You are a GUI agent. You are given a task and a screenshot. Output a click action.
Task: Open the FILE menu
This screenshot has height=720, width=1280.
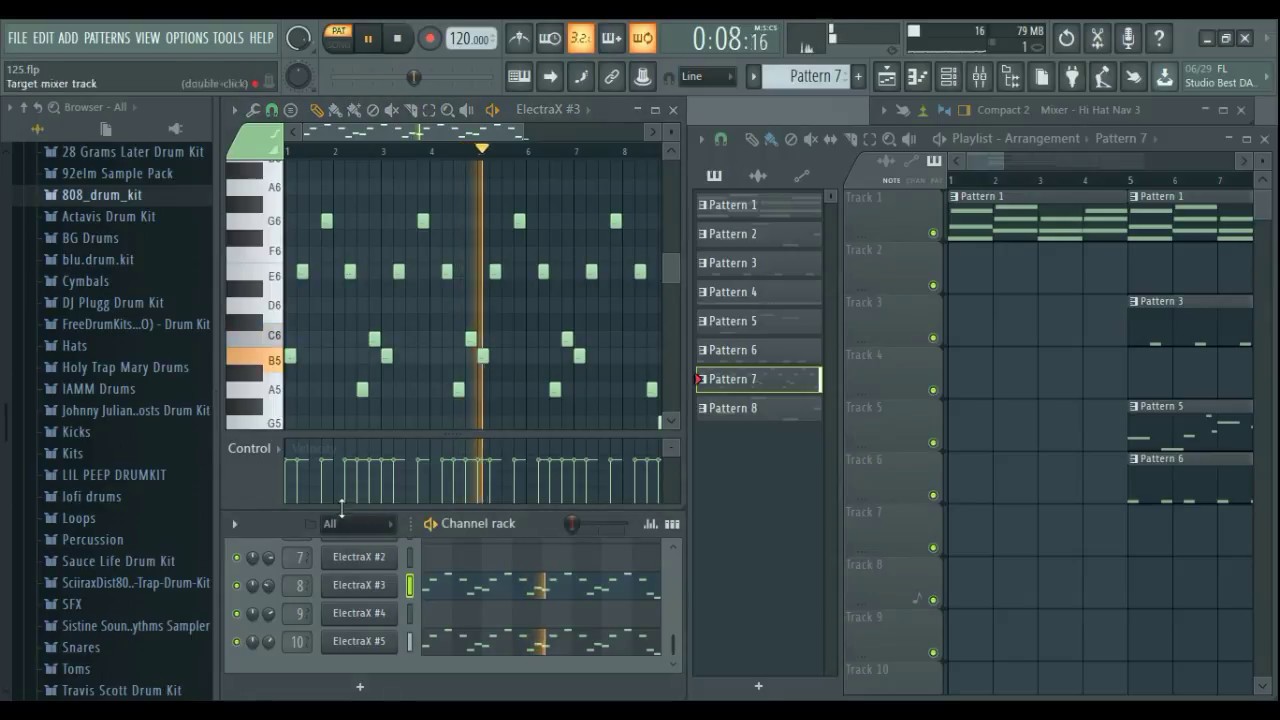pos(18,38)
